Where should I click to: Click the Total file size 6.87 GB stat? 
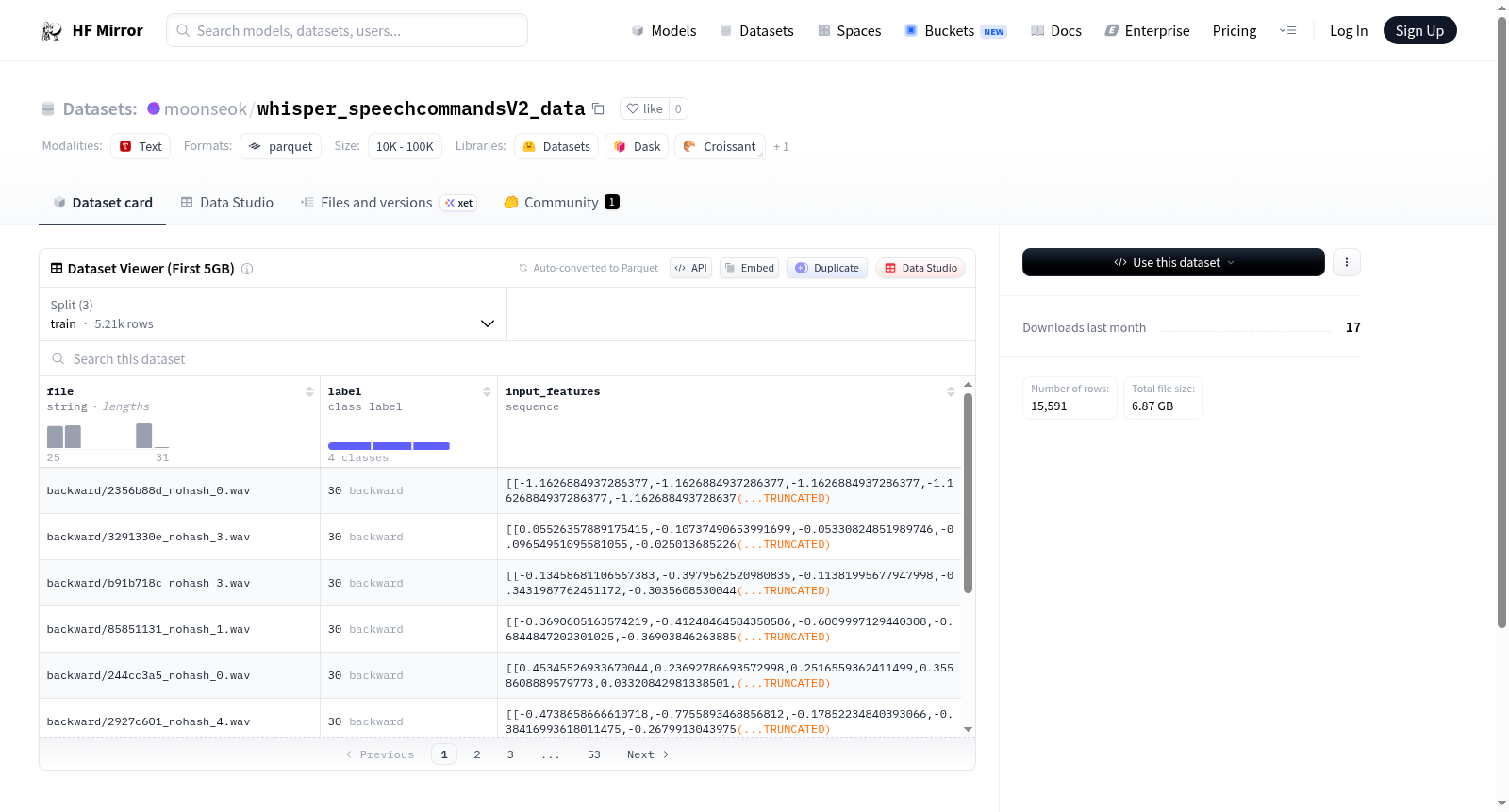pos(1163,398)
